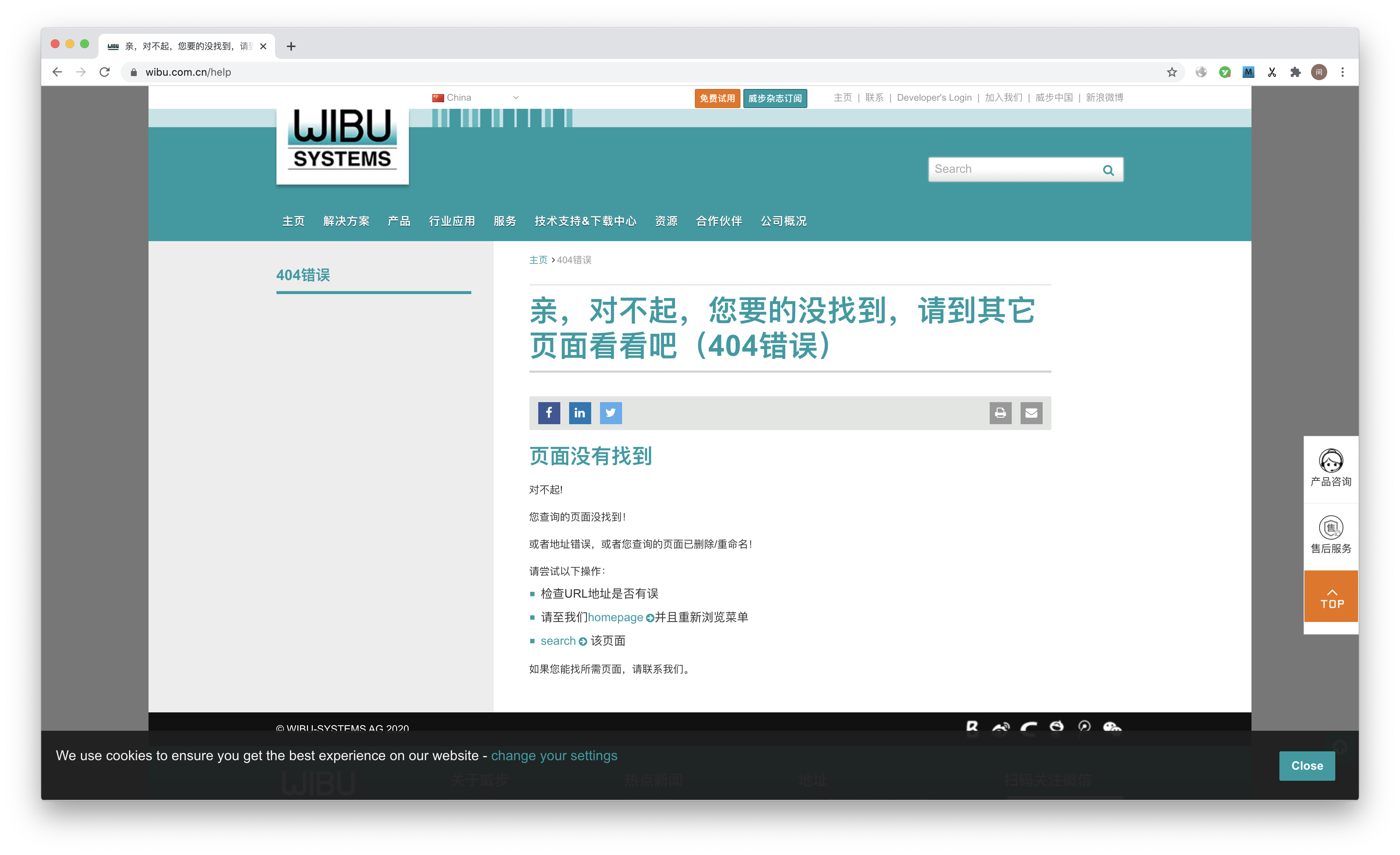Click the search magnifier icon
Viewport: 1400px width, 855px height.
pyautogui.click(x=1108, y=170)
